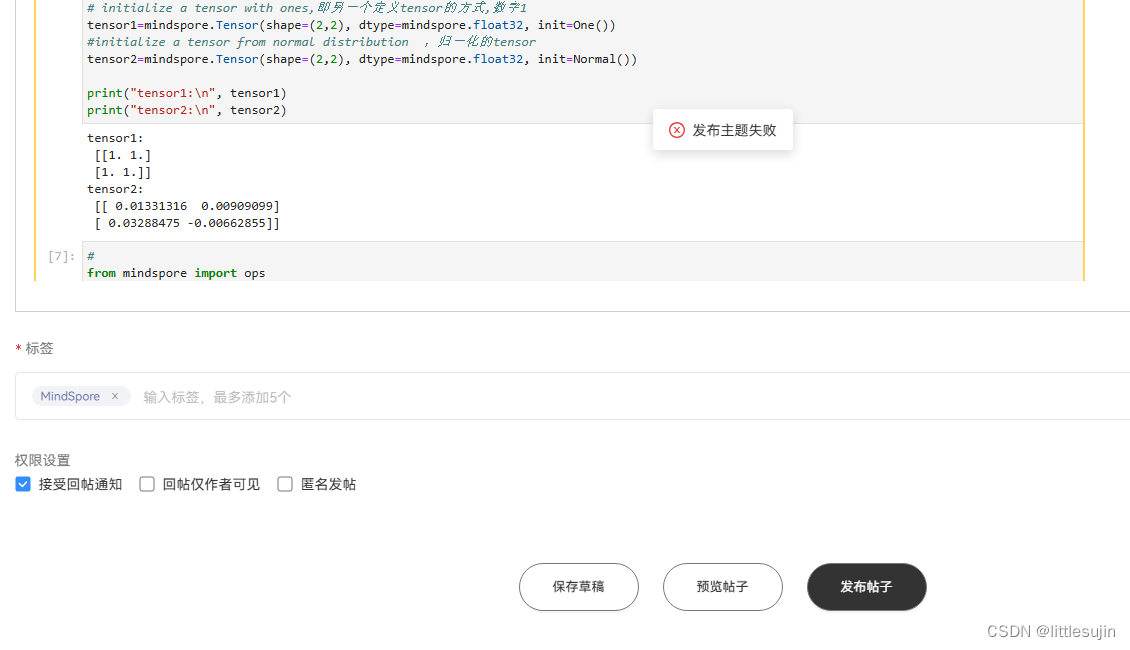This screenshot has width=1130, height=650.
Task: Check the 匿名发帖 checkbox
Action: tap(285, 484)
